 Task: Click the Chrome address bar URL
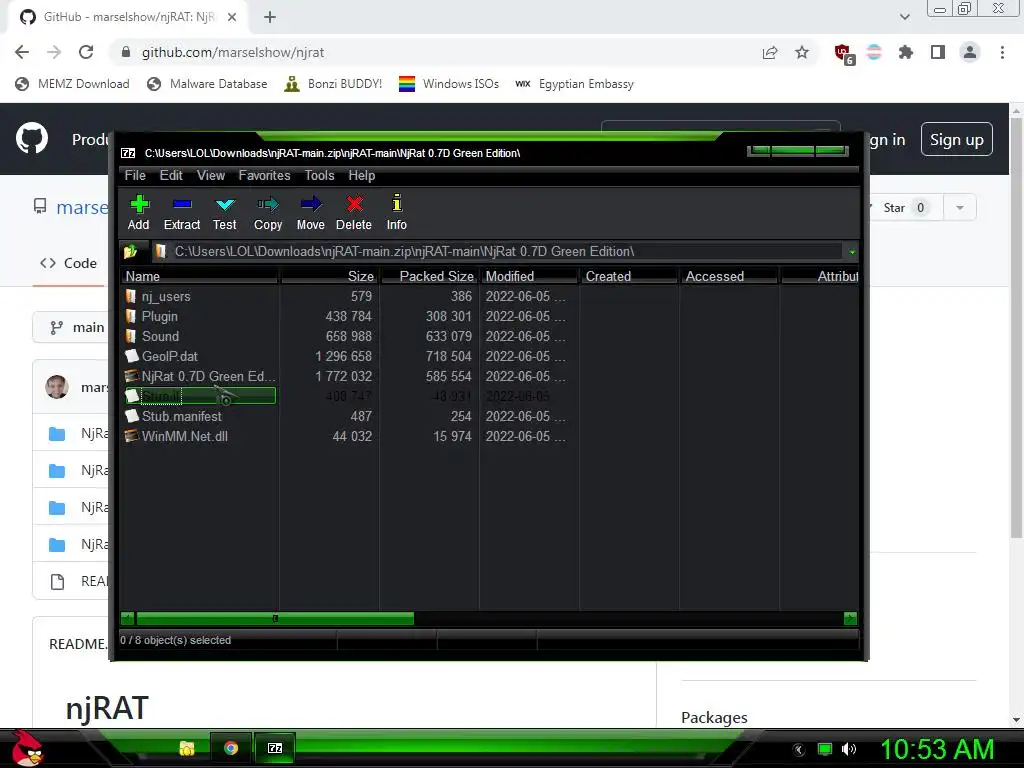(x=233, y=52)
